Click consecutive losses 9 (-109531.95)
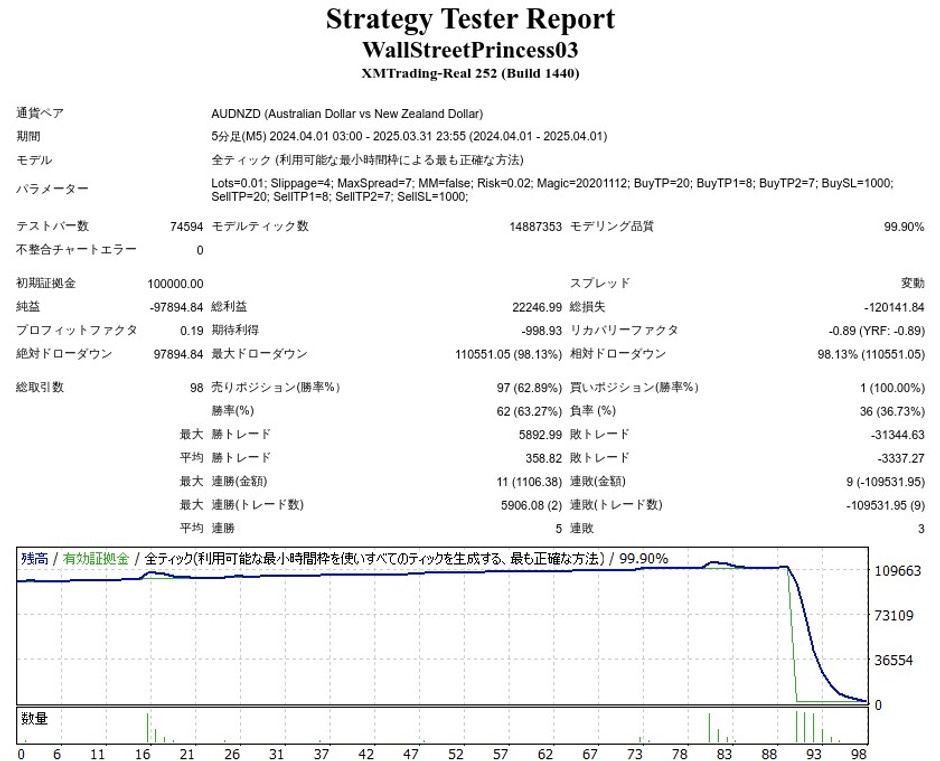 (885, 482)
